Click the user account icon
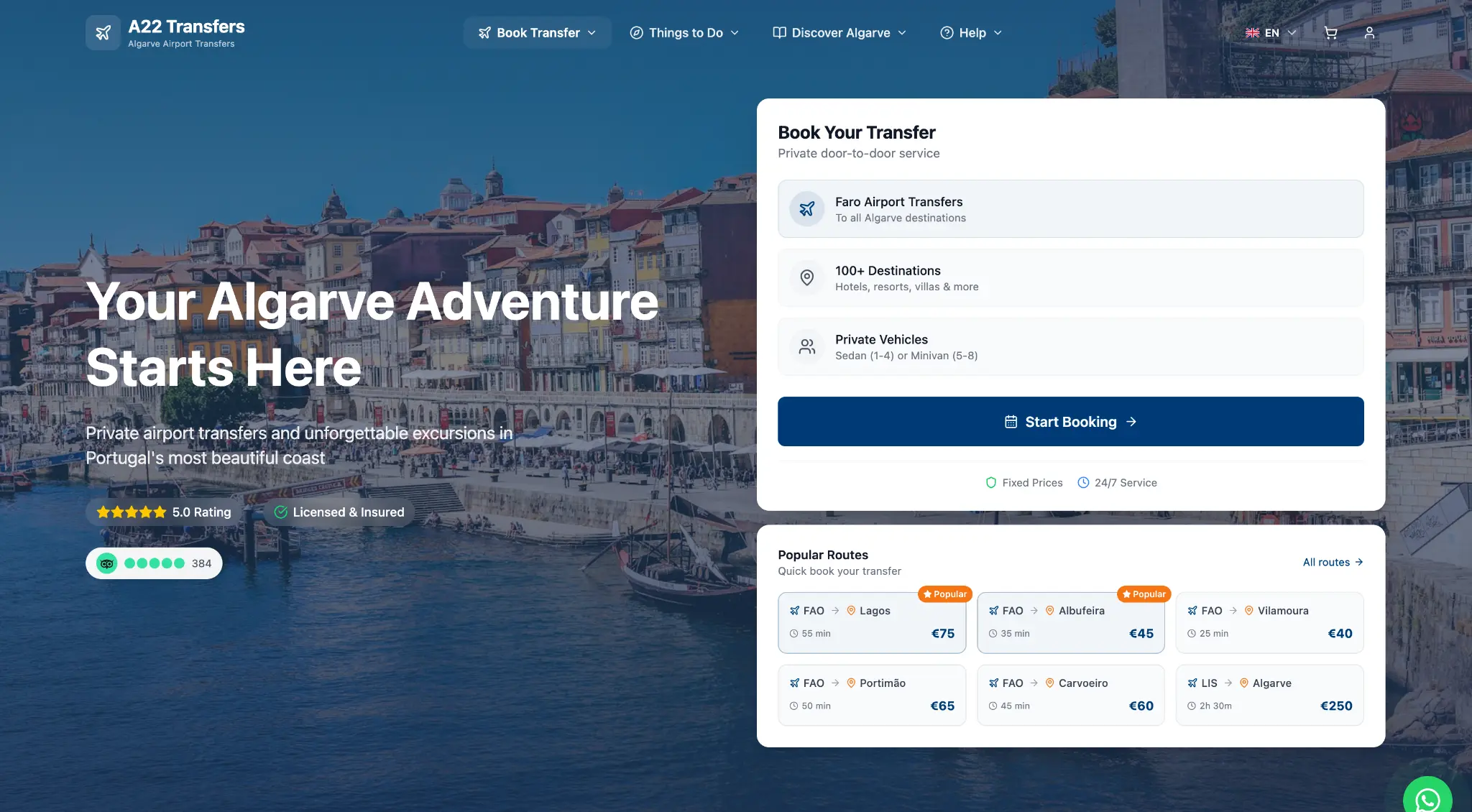The width and height of the screenshot is (1472, 812). tap(1369, 33)
